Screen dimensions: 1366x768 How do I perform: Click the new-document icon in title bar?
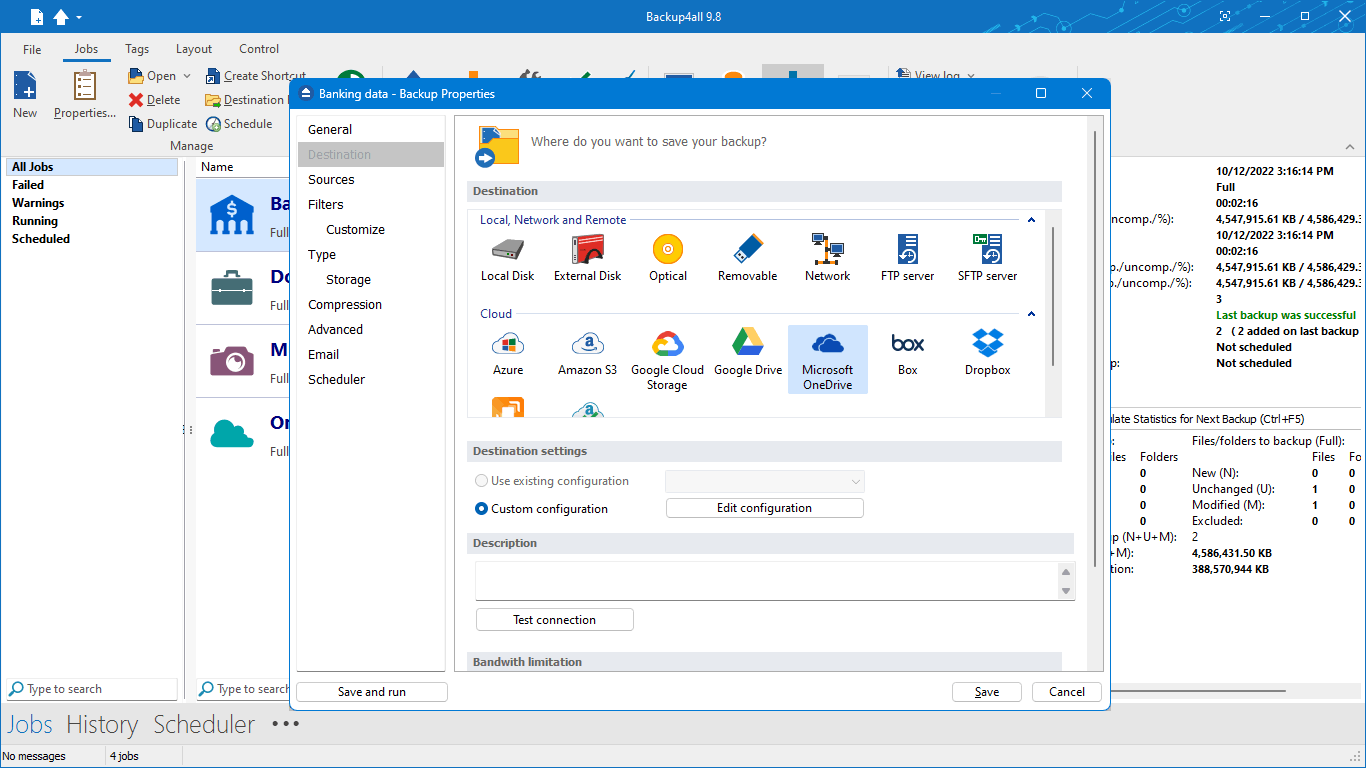click(37, 16)
